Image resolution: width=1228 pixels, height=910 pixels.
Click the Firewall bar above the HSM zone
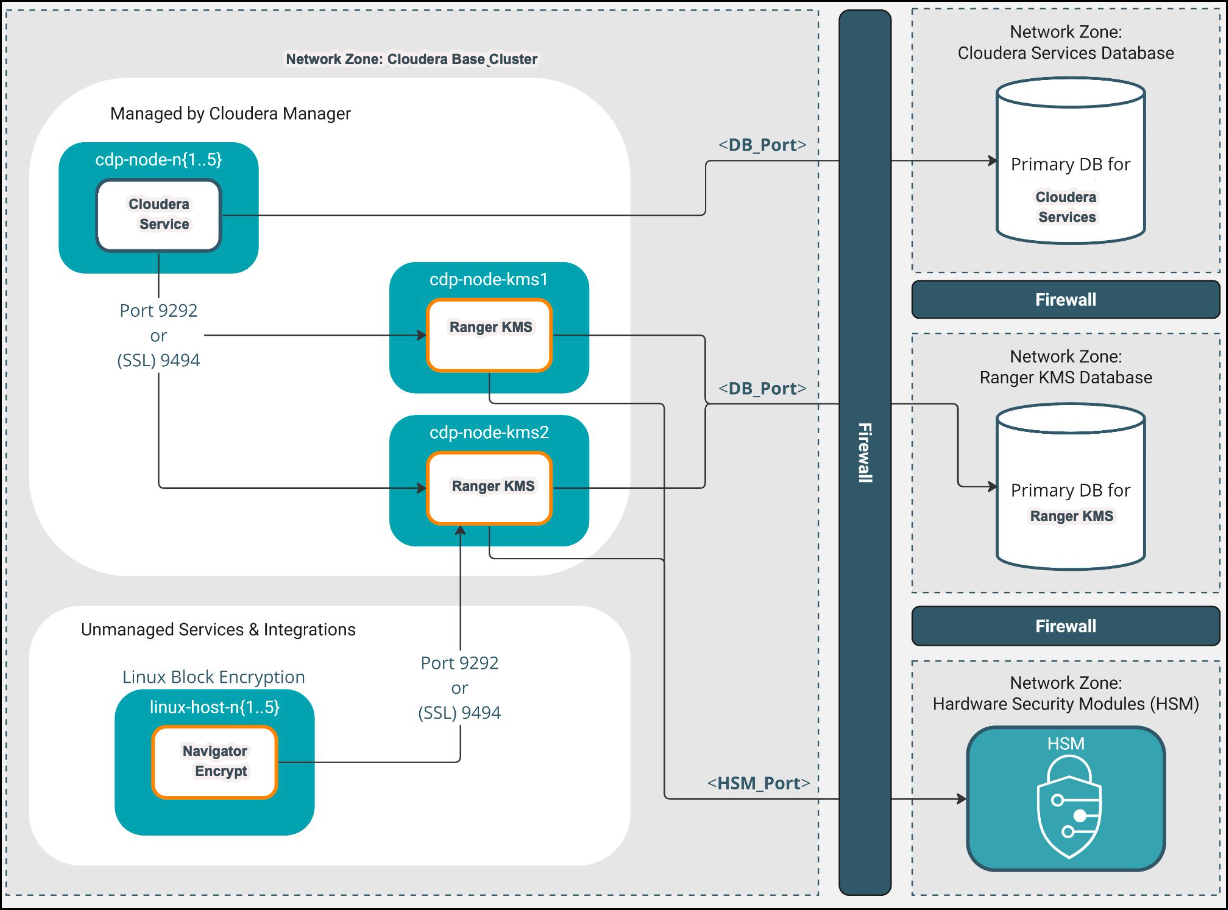1065,626
